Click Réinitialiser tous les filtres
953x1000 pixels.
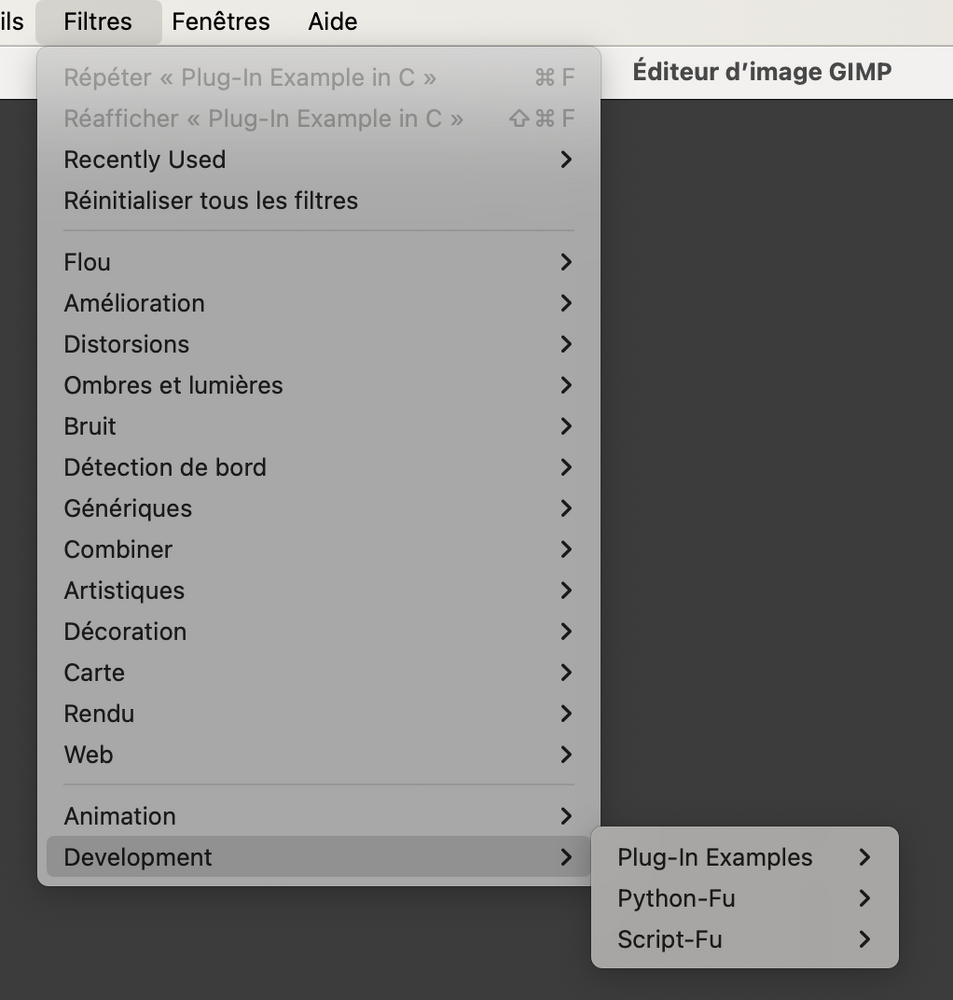[x=211, y=200]
